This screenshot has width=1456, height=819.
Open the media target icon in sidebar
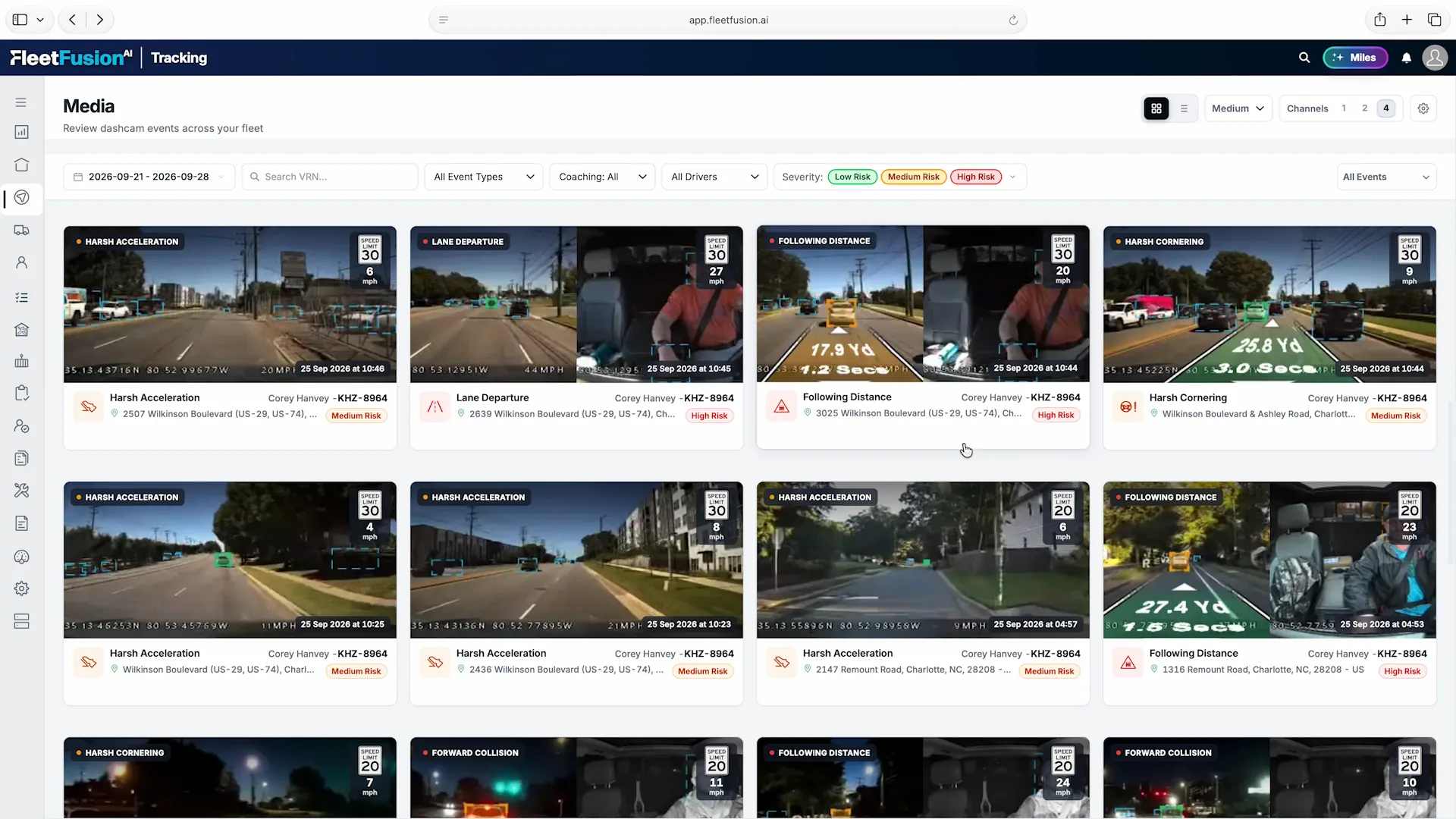point(21,198)
